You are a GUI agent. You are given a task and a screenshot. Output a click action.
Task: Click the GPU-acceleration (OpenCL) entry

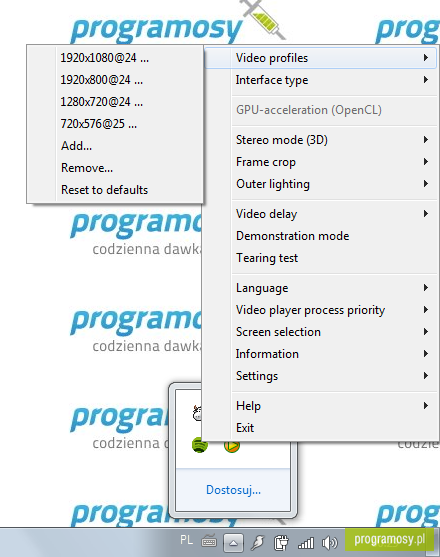[321, 110]
